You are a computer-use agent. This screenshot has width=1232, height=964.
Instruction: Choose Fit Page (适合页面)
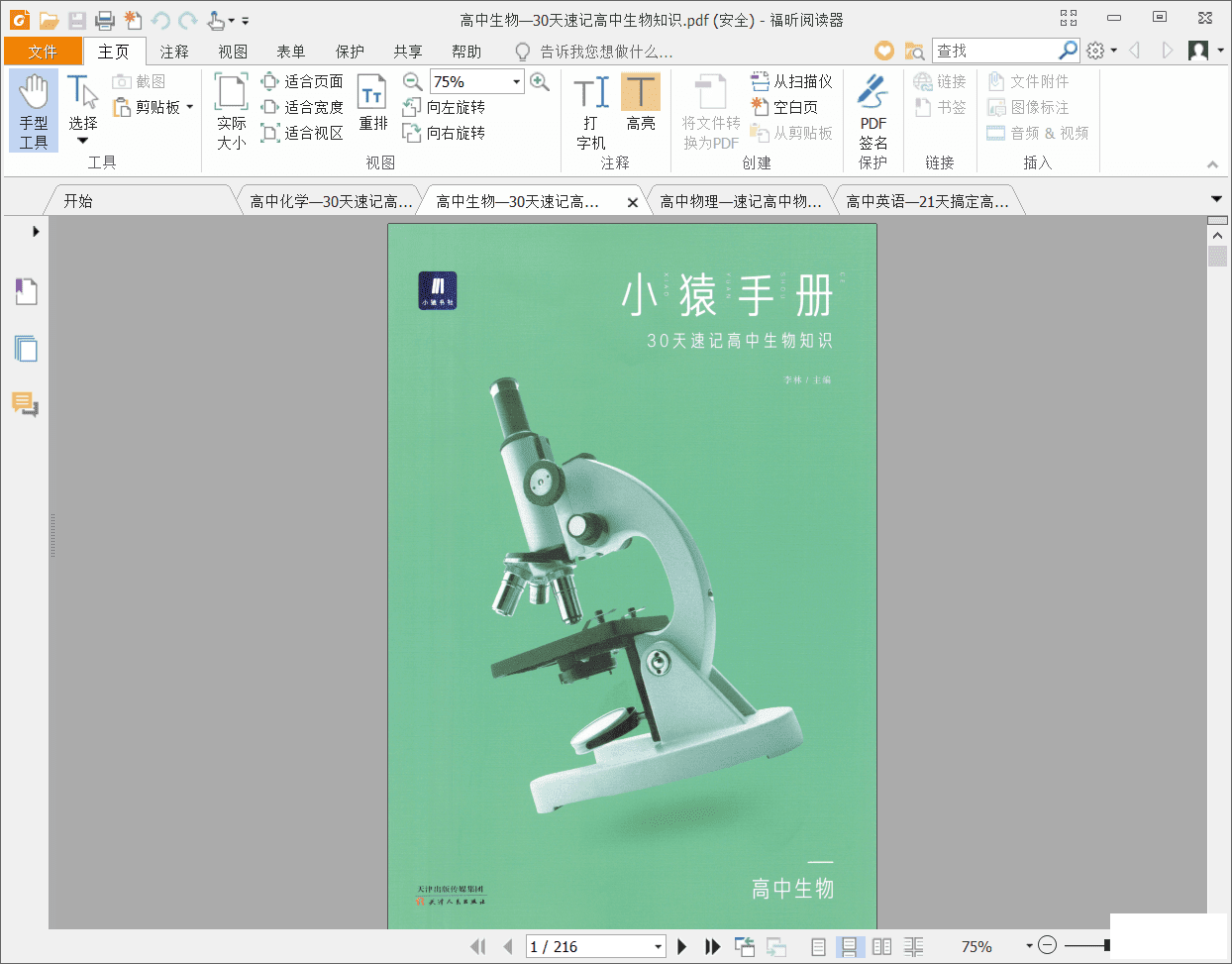point(302,81)
